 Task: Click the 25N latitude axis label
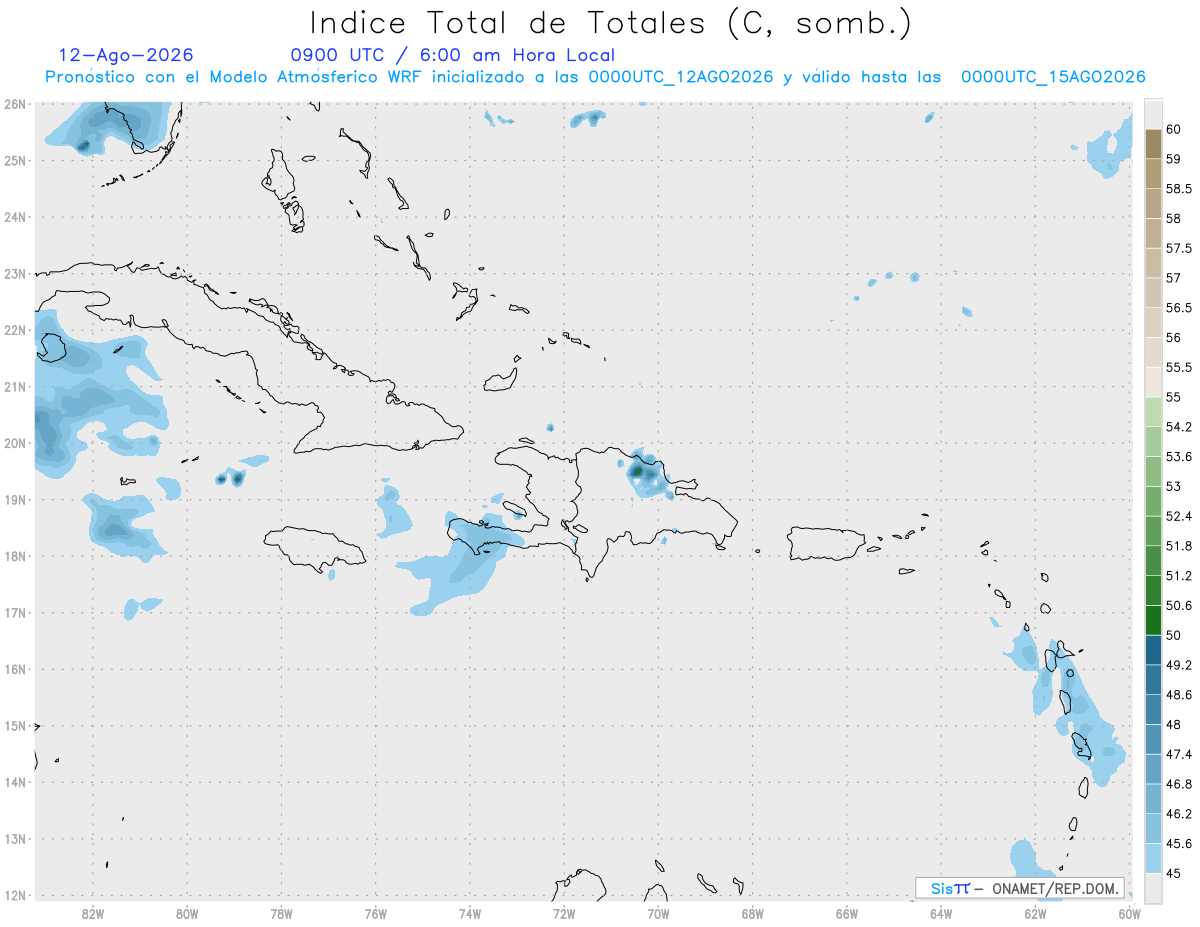14,160
